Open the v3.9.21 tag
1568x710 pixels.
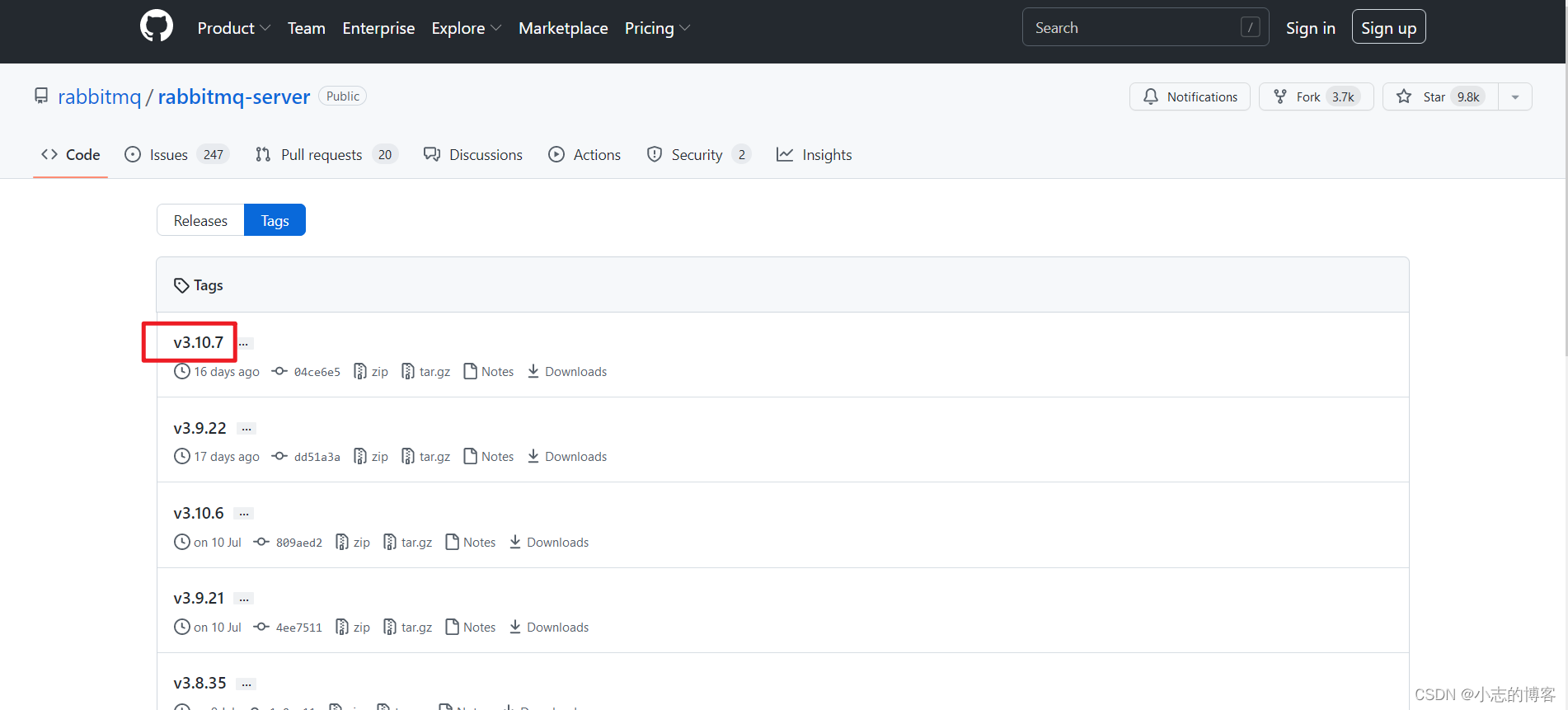[199, 598]
